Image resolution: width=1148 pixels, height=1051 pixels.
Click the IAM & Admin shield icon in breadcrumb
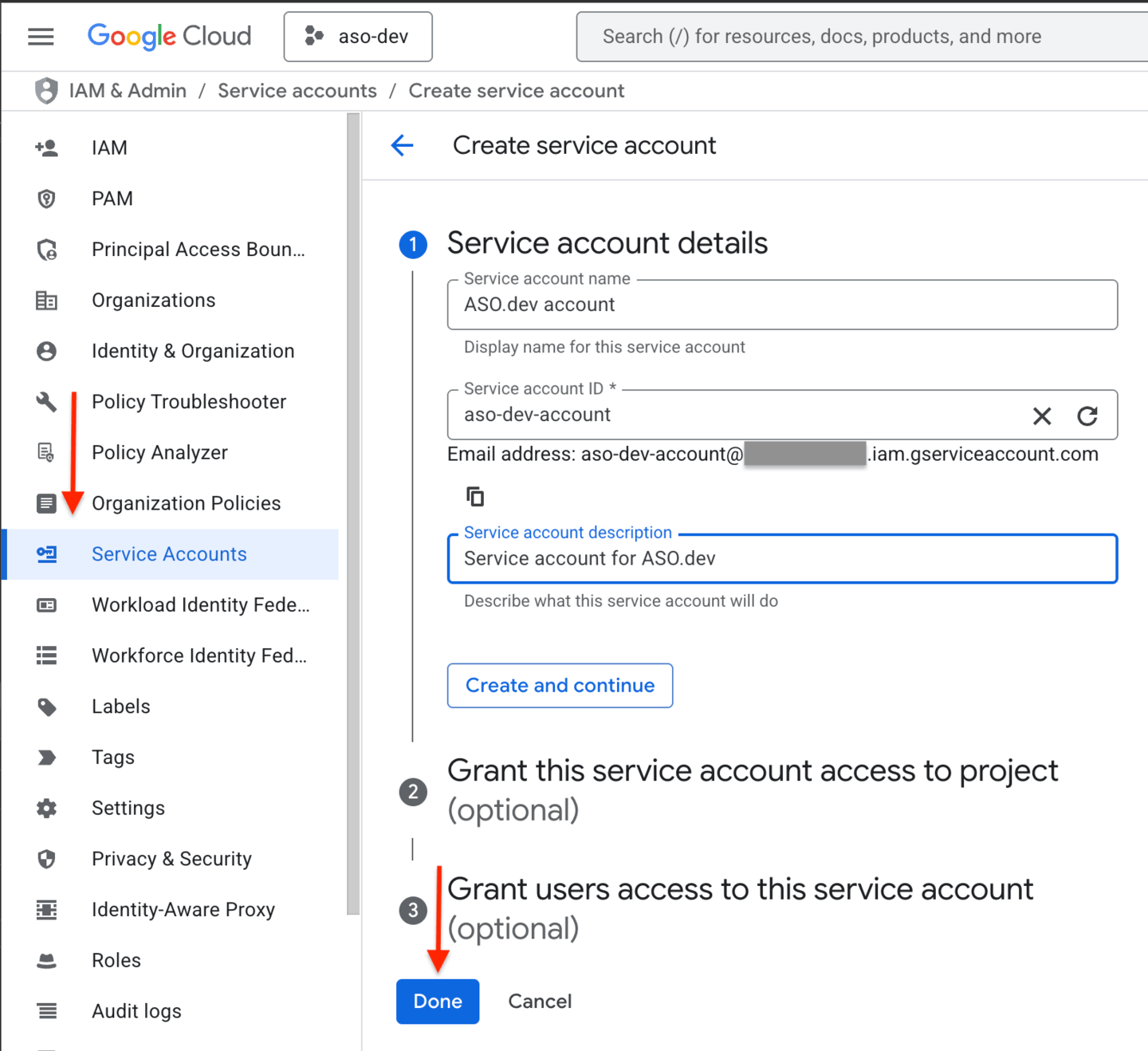[x=46, y=90]
